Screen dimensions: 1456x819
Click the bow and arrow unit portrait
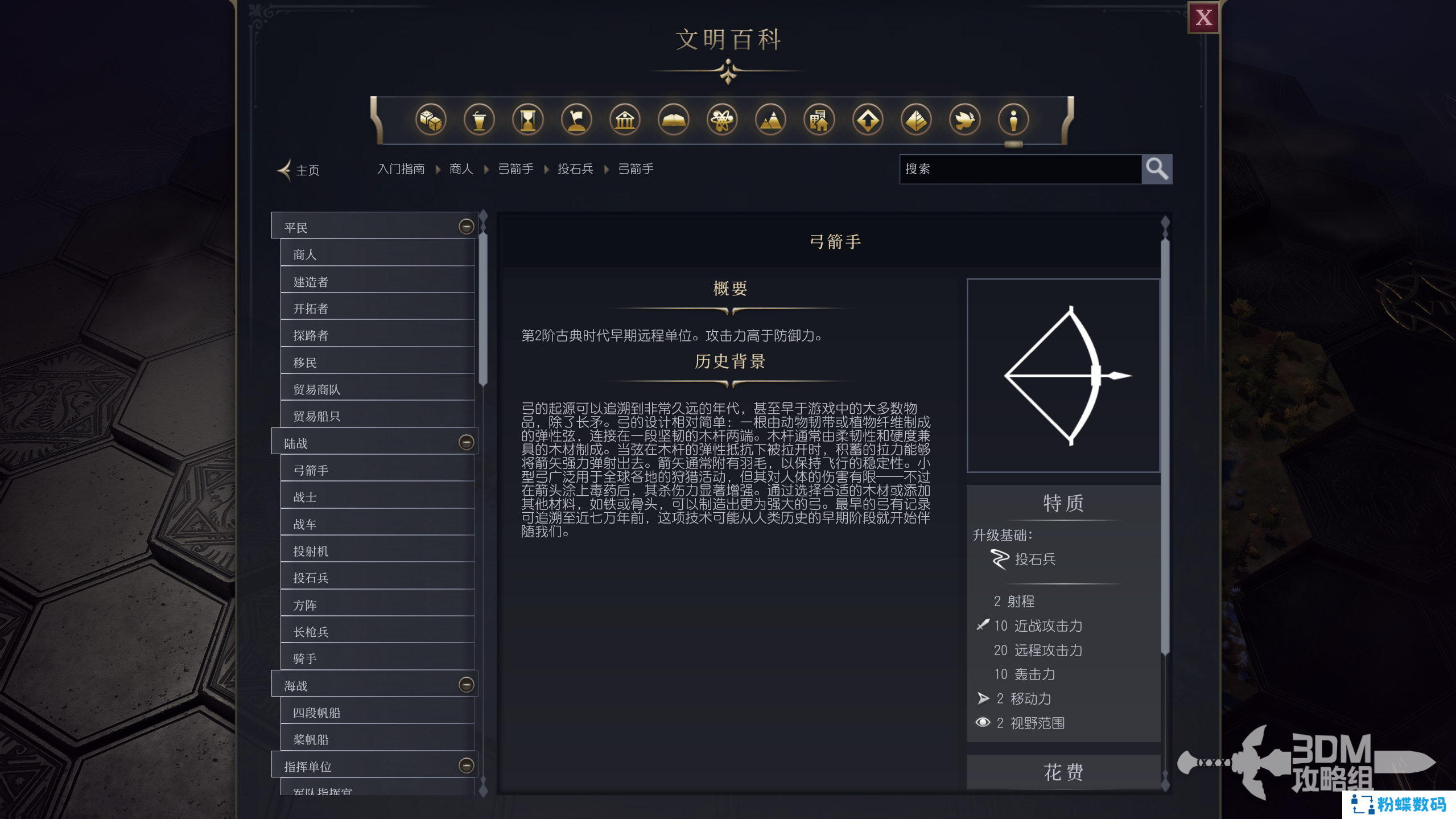[x=1063, y=376]
